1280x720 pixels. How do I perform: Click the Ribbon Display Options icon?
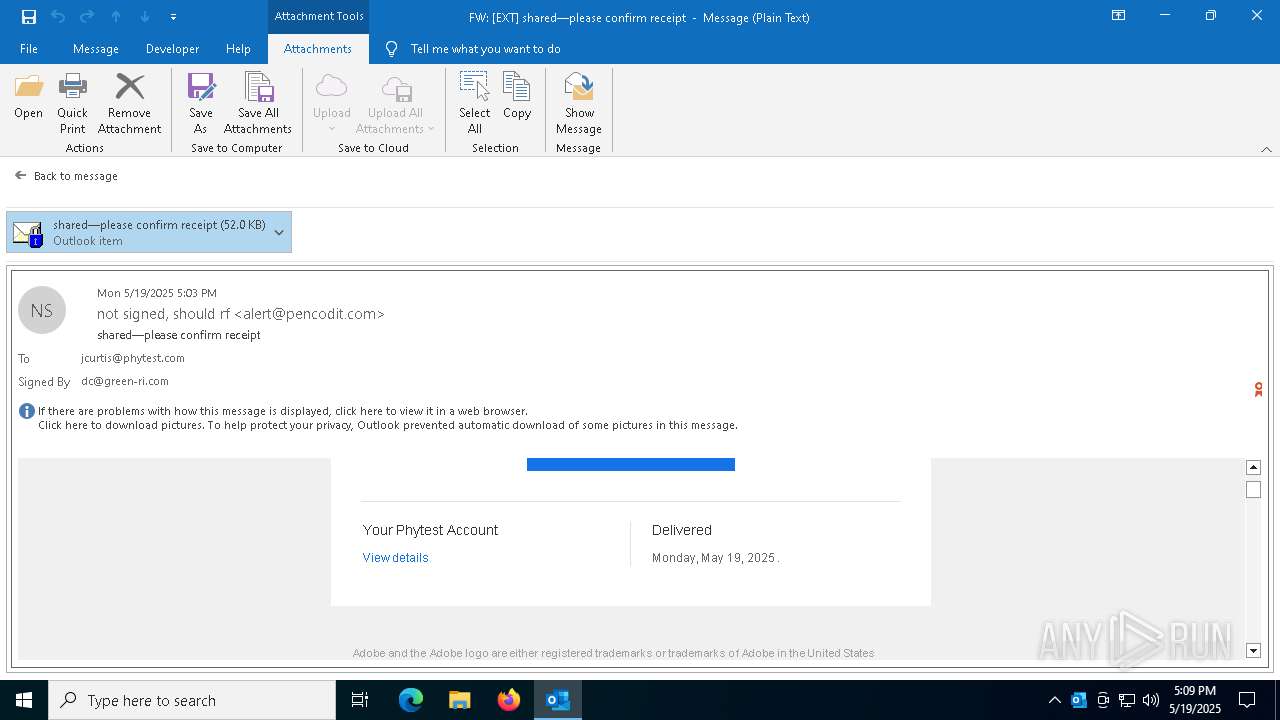[x=1118, y=16]
